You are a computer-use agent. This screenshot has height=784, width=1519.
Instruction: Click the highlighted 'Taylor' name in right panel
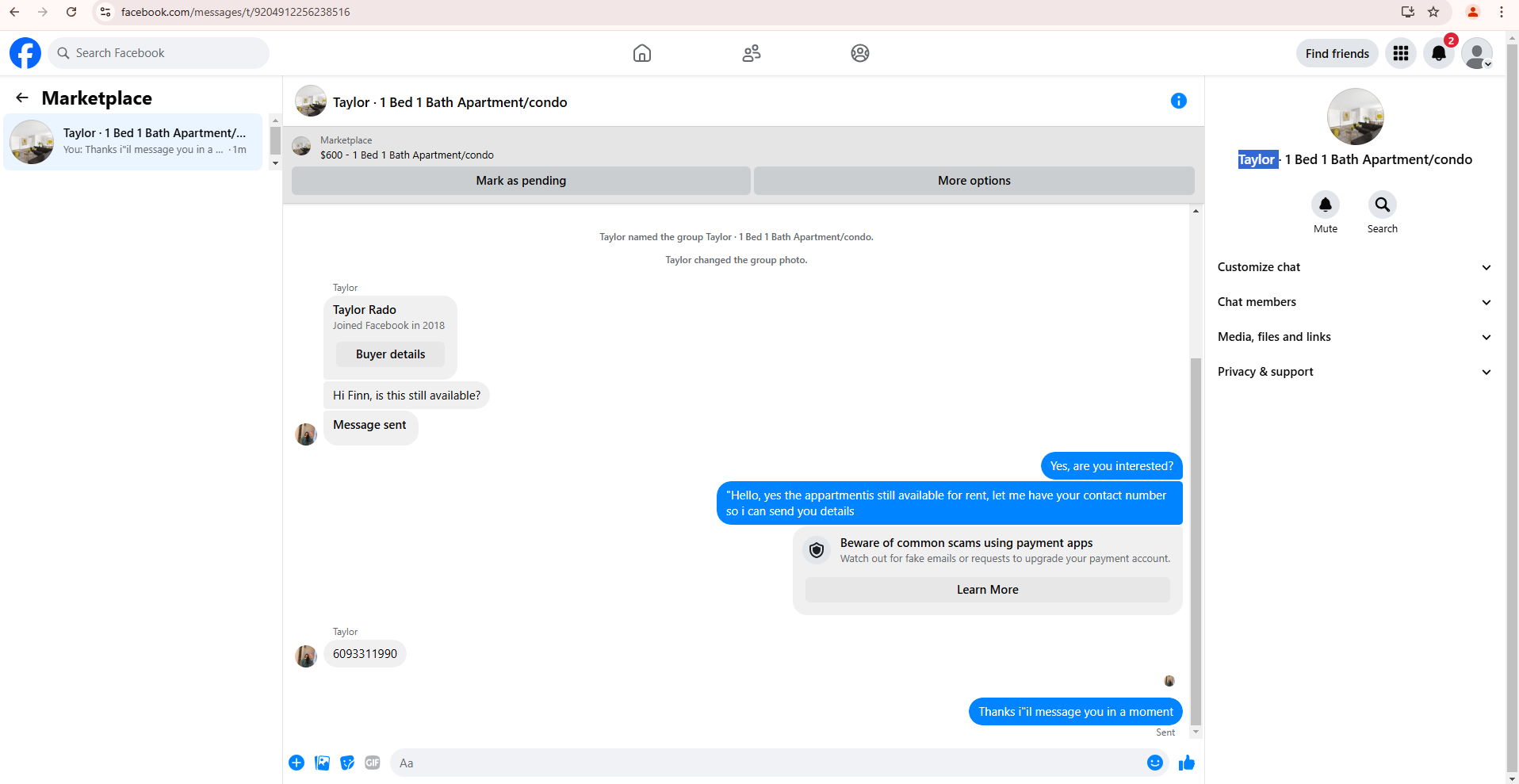tap(1257, 159)
